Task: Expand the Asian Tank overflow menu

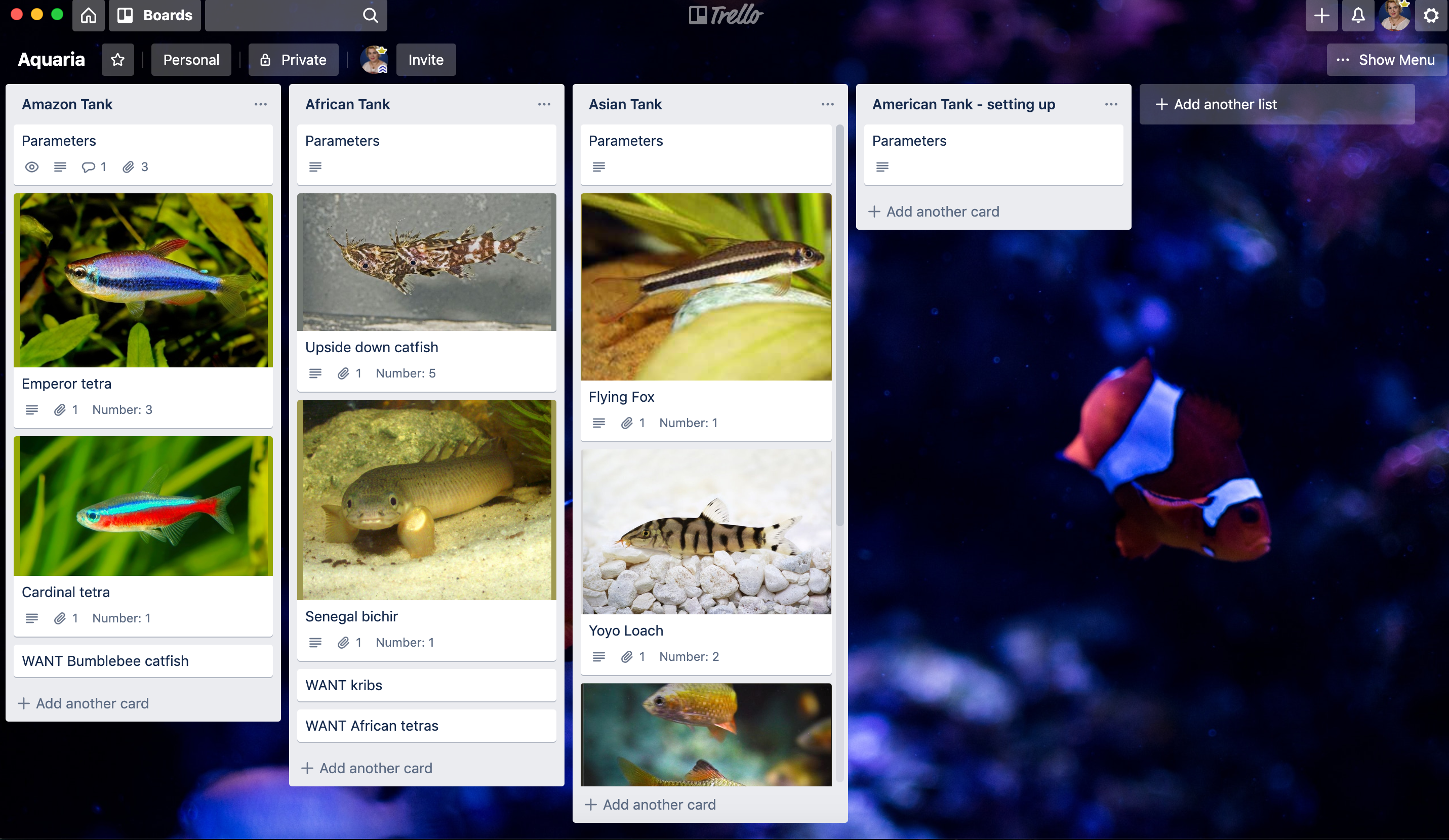Action: 827,104
